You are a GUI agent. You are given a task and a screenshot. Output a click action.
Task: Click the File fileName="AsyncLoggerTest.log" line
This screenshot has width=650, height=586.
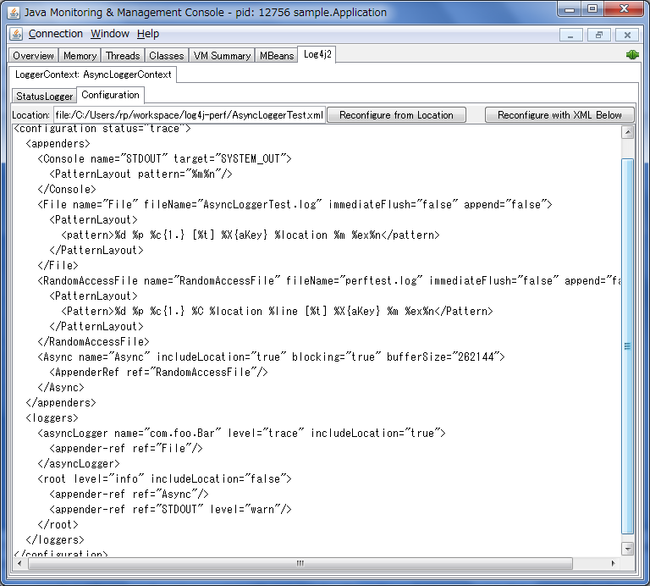tap(295, 205)
